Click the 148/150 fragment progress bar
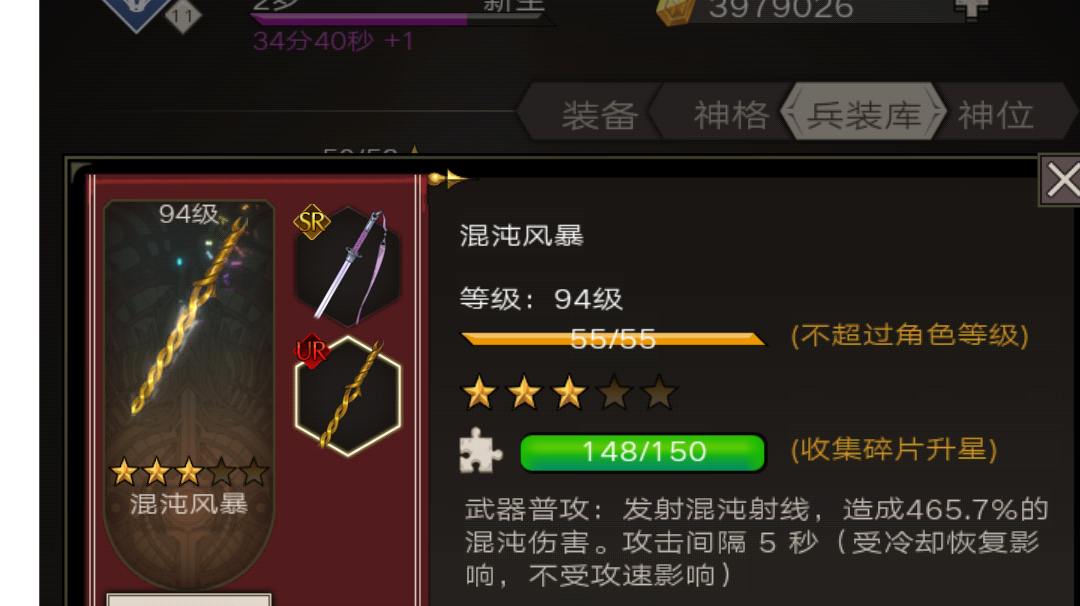The width and height of the screenshot is (1080, 606). (x=643, y=452)
